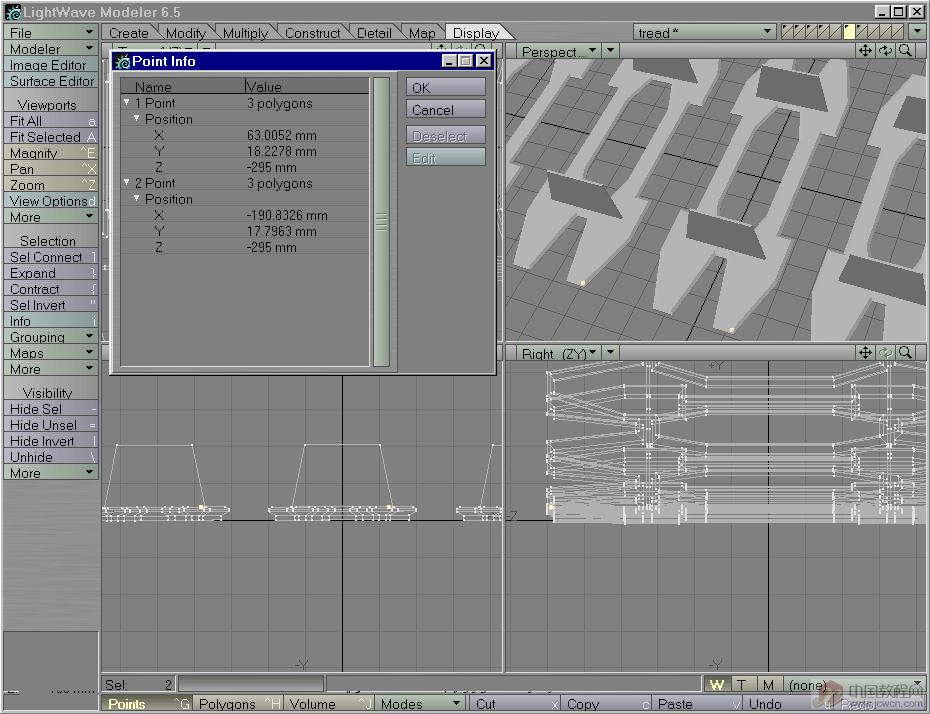Click the LightWave Modeler title bar icon
This screenshot has width=930, height=714.
12,12
